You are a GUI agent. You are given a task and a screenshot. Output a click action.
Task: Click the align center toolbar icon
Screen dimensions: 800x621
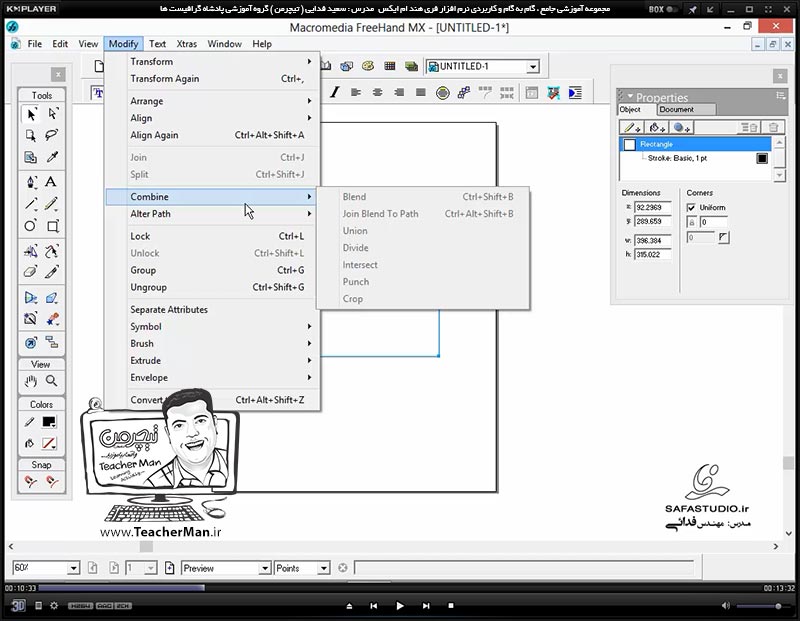tap(378, 92)
